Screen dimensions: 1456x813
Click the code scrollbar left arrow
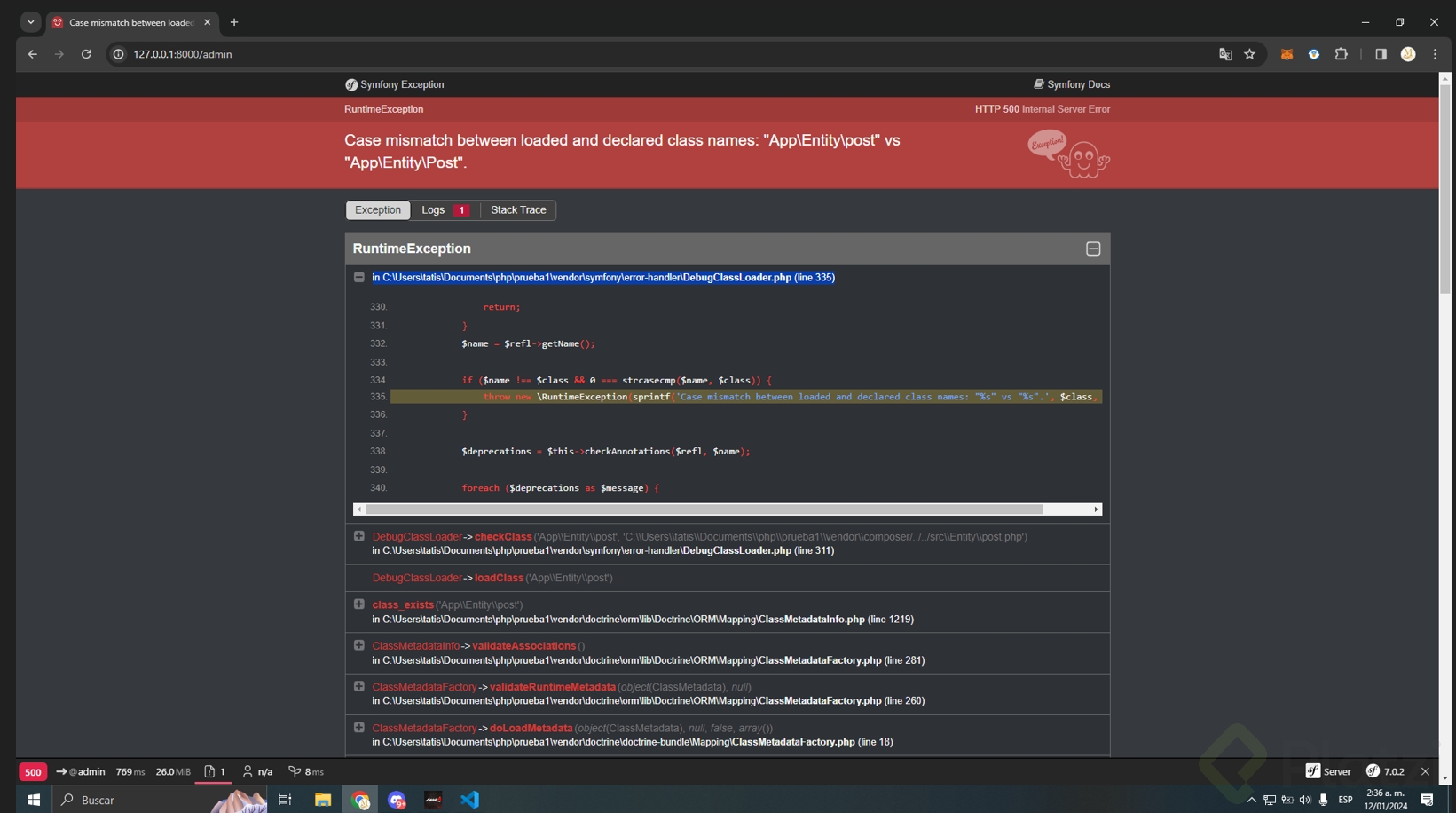point(358,509)
